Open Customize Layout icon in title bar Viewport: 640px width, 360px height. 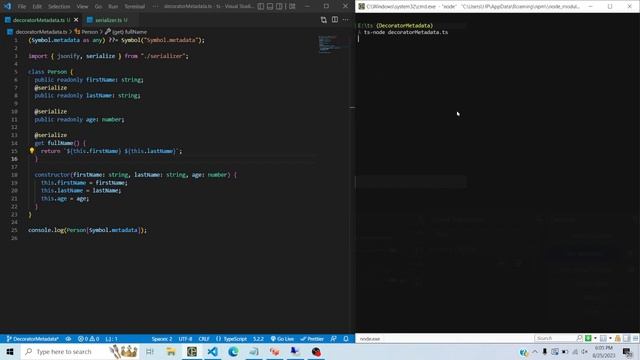click(292, 7)
